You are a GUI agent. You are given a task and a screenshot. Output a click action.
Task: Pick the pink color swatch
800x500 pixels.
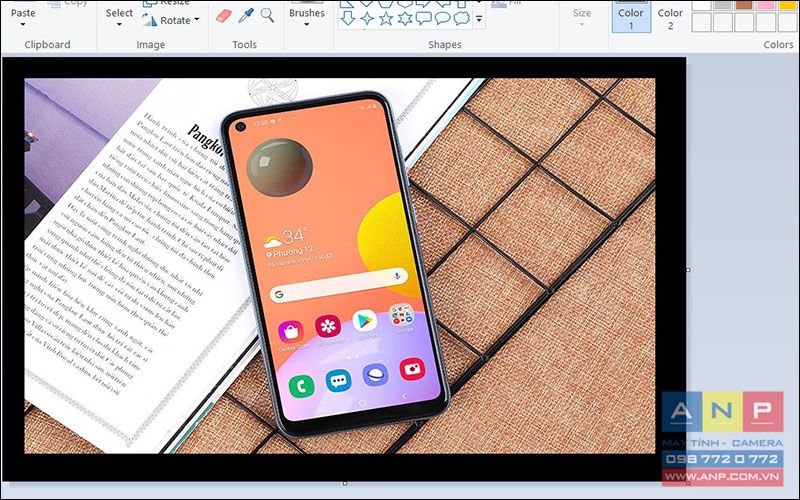[766, 5]
